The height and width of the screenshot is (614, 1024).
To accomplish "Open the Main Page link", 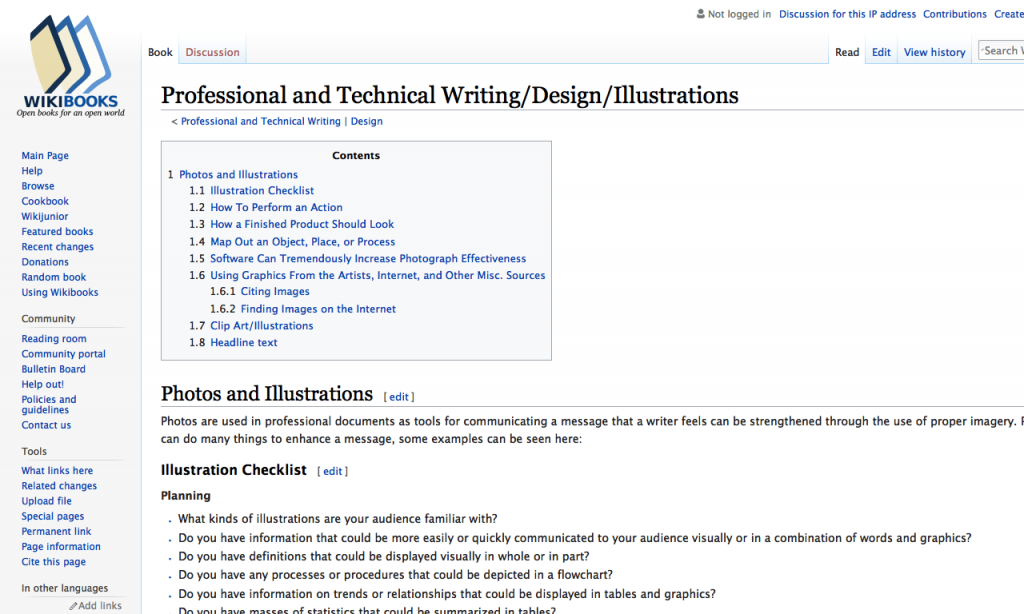I will click(x=44, y=155).
